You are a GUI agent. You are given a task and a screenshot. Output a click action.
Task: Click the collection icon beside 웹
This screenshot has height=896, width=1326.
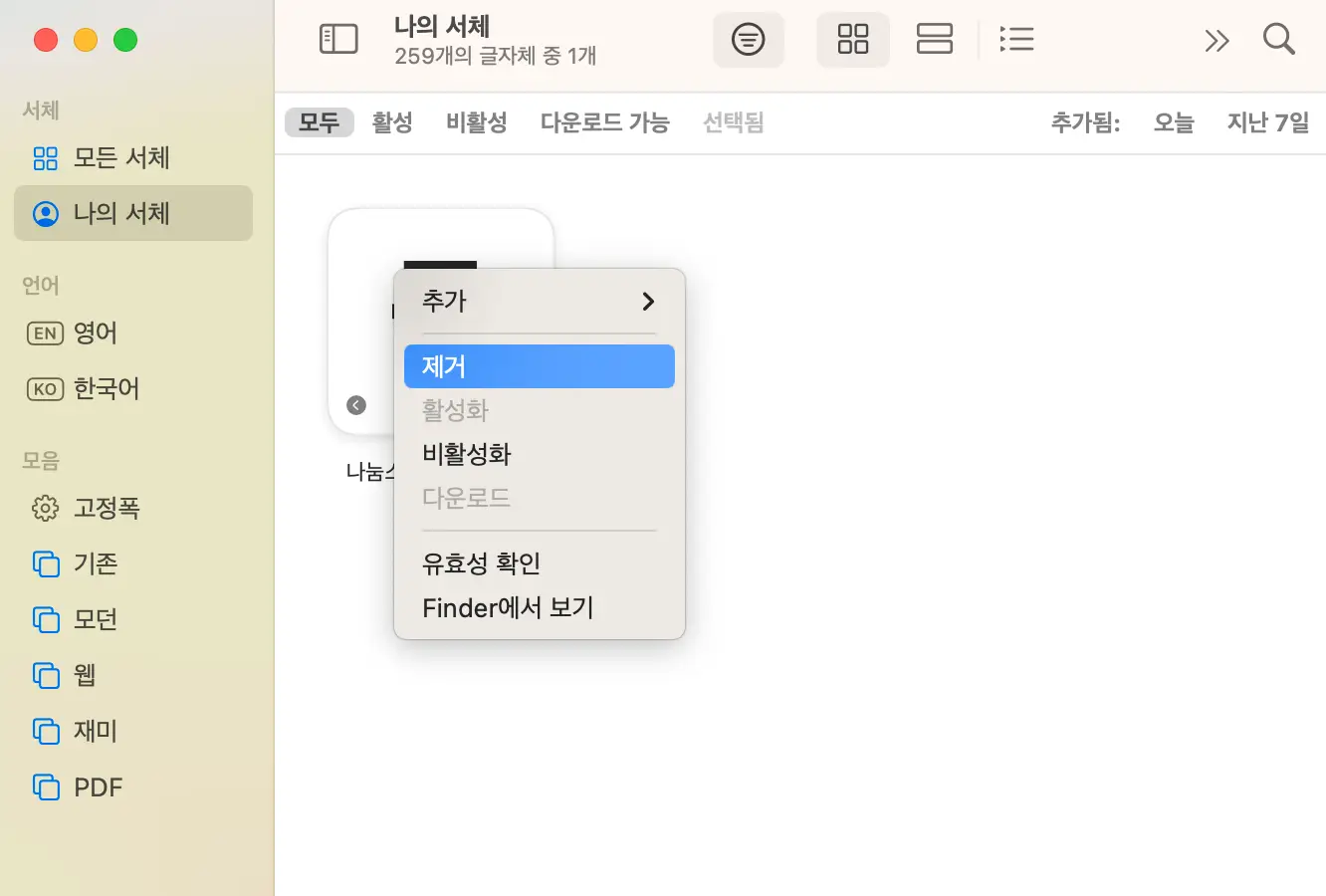click(46, 675)
